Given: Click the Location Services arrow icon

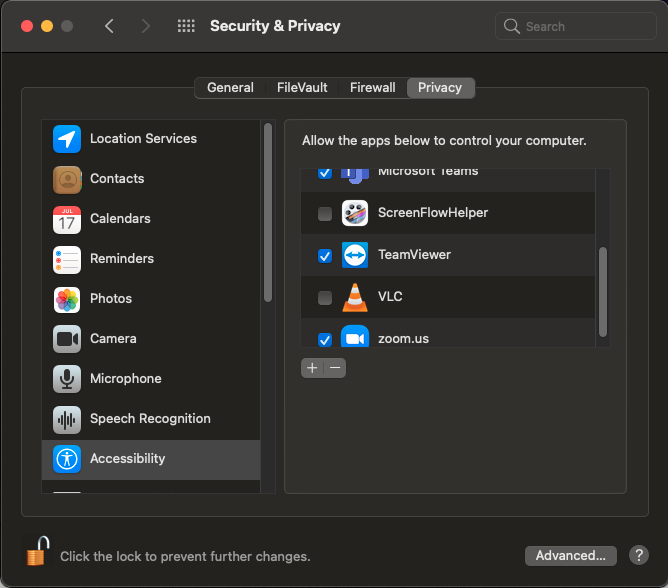Looking at the screenshot, I should (67, 139).
